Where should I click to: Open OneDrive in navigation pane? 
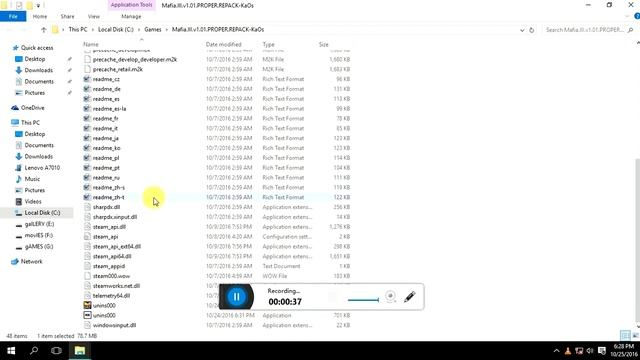pos(32,108)
